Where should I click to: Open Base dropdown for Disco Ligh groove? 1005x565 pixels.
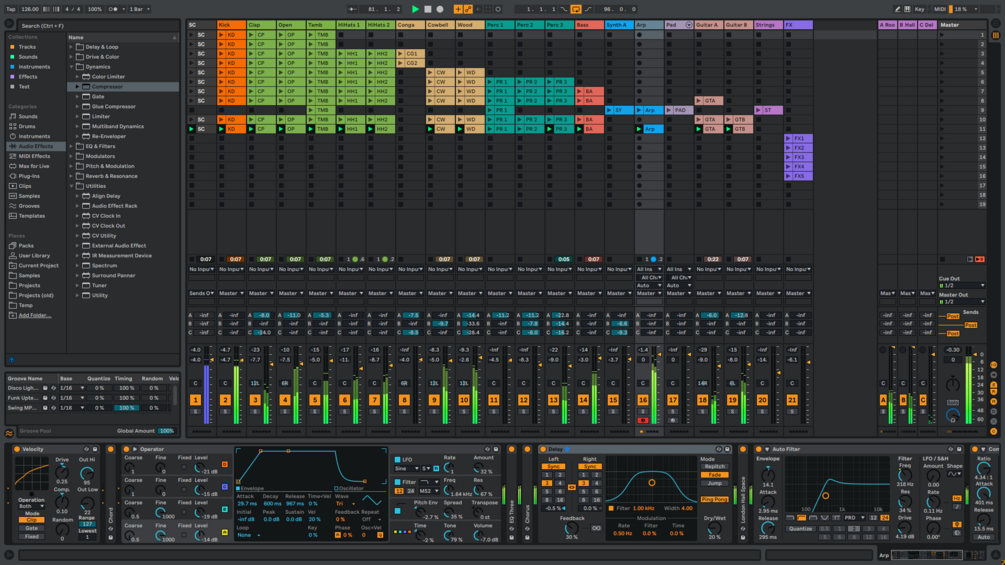(x=72, y=388)
